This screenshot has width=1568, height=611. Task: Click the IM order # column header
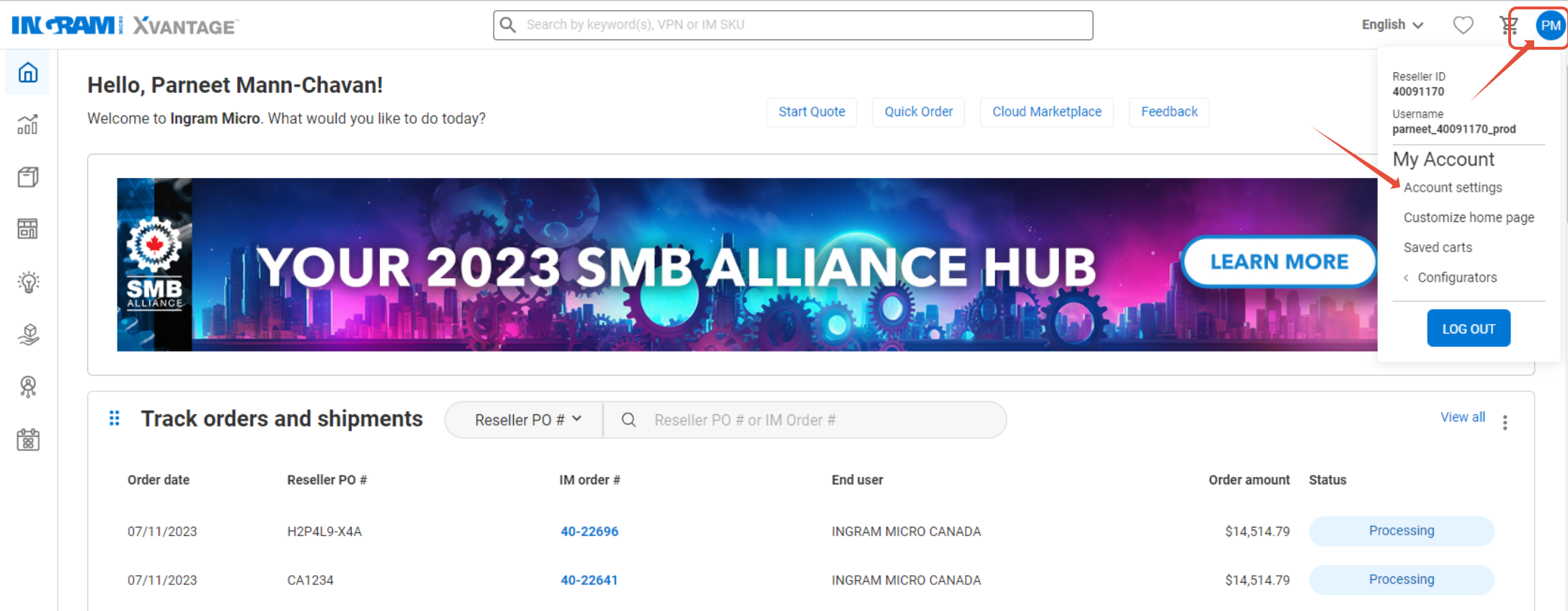[589, 480]
